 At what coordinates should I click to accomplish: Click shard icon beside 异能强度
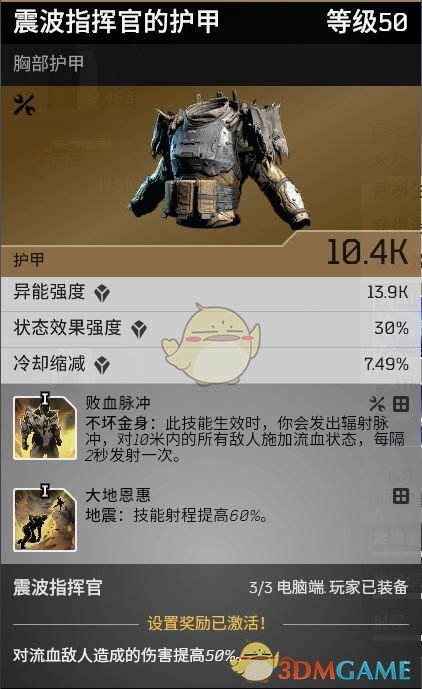102,293
